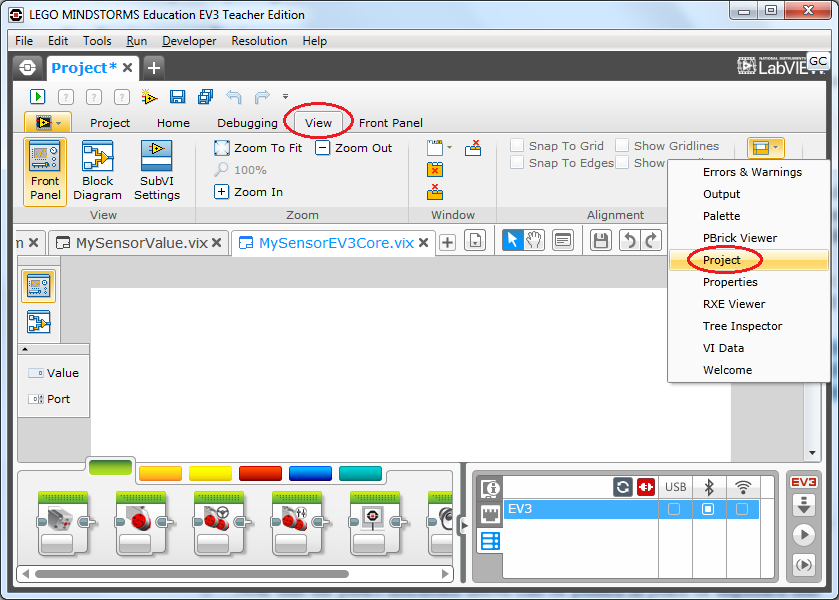This screenshot has width=839, height=600.
Task: Open the Resolution menu
Action: point(260,41)
